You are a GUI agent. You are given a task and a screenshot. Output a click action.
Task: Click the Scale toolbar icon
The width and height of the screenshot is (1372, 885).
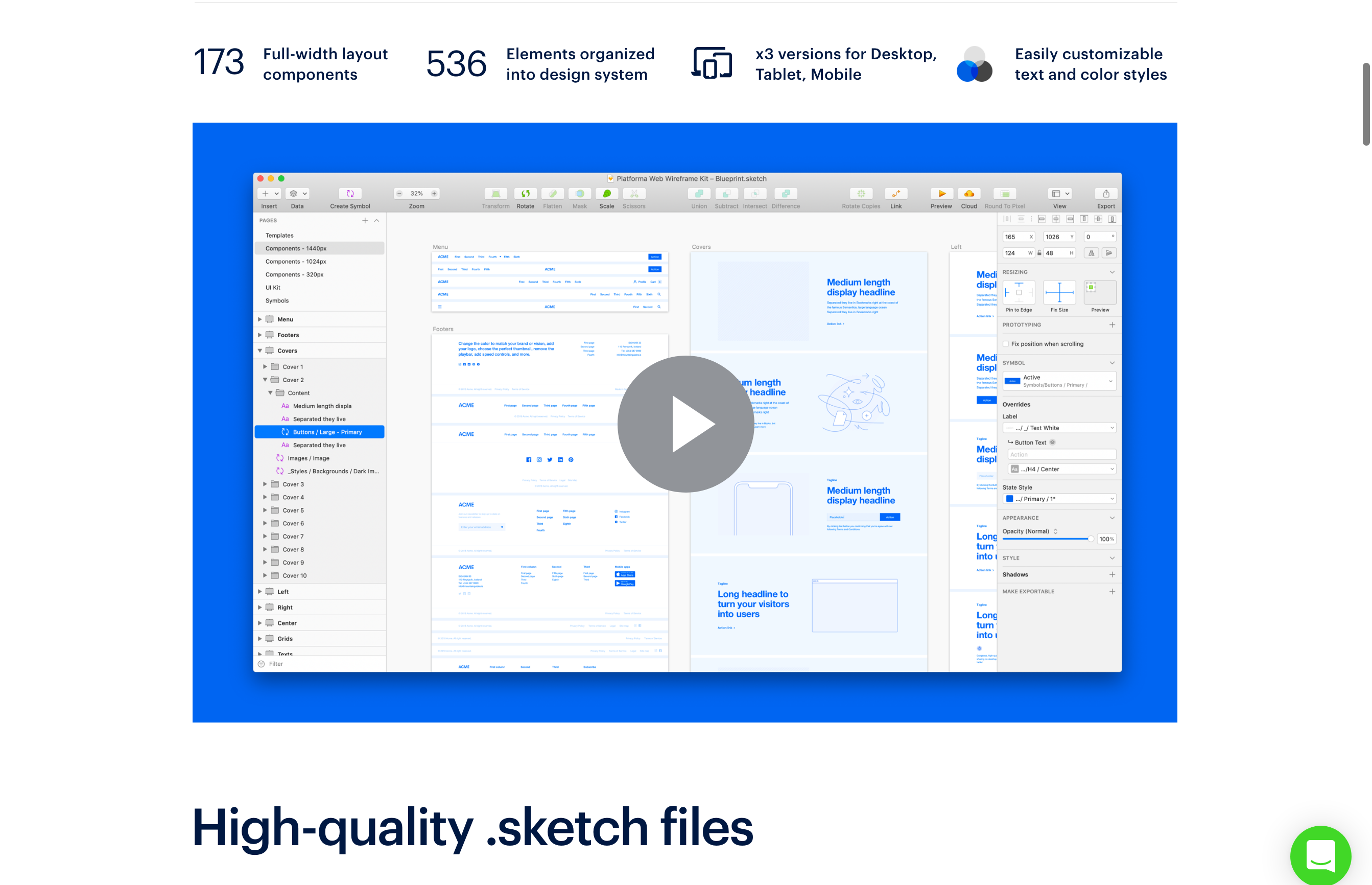point(606,194)
